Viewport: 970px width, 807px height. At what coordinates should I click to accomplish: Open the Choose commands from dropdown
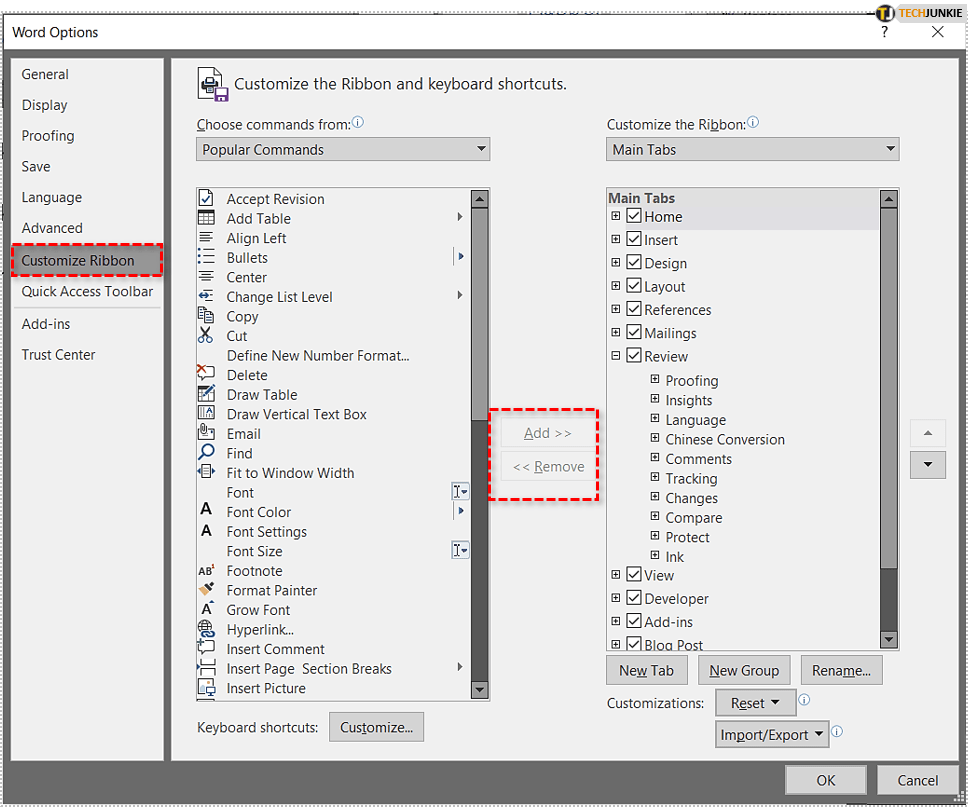342,150
